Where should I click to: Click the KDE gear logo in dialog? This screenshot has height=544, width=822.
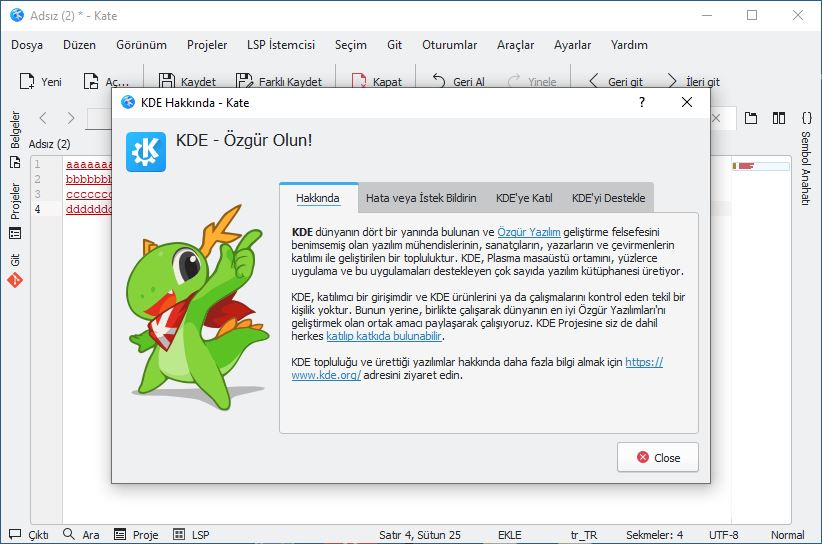click(146, 152)
